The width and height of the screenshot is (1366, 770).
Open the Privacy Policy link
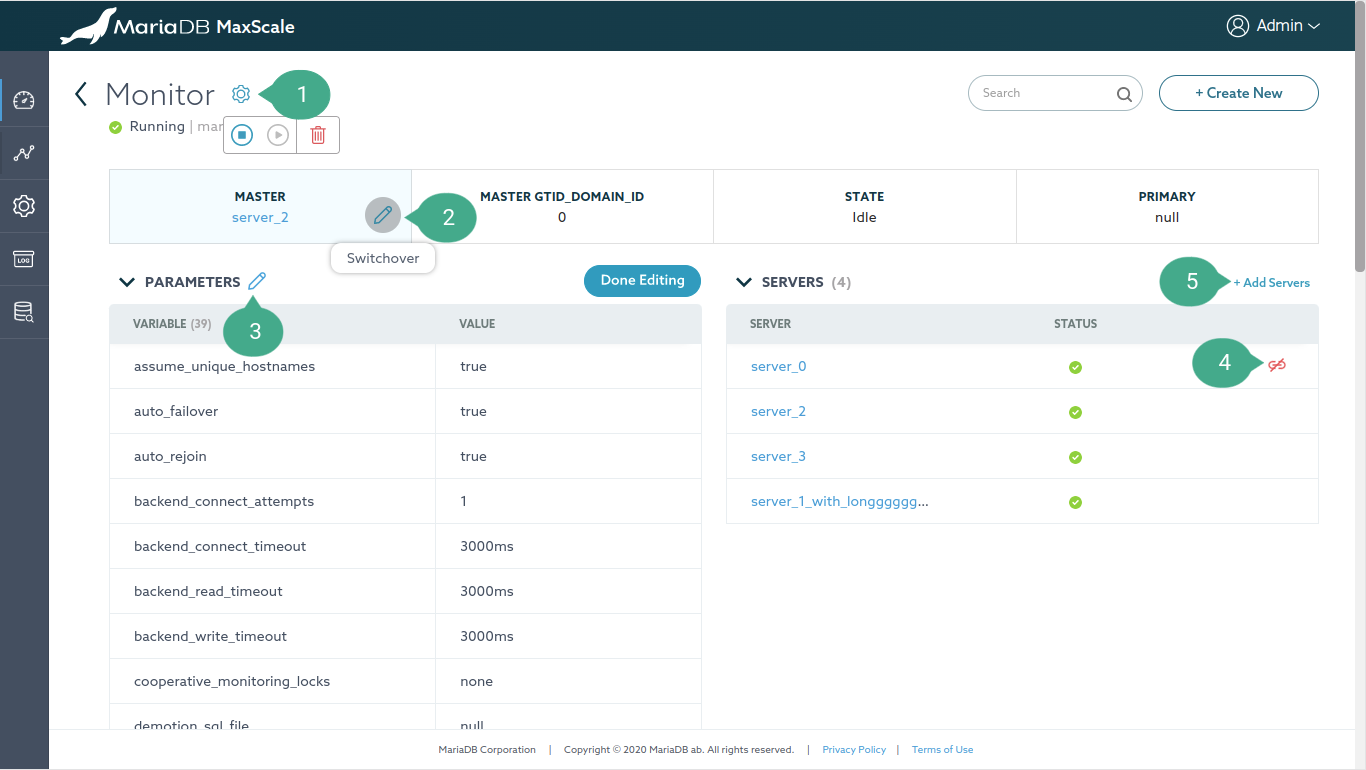point(854,749)
